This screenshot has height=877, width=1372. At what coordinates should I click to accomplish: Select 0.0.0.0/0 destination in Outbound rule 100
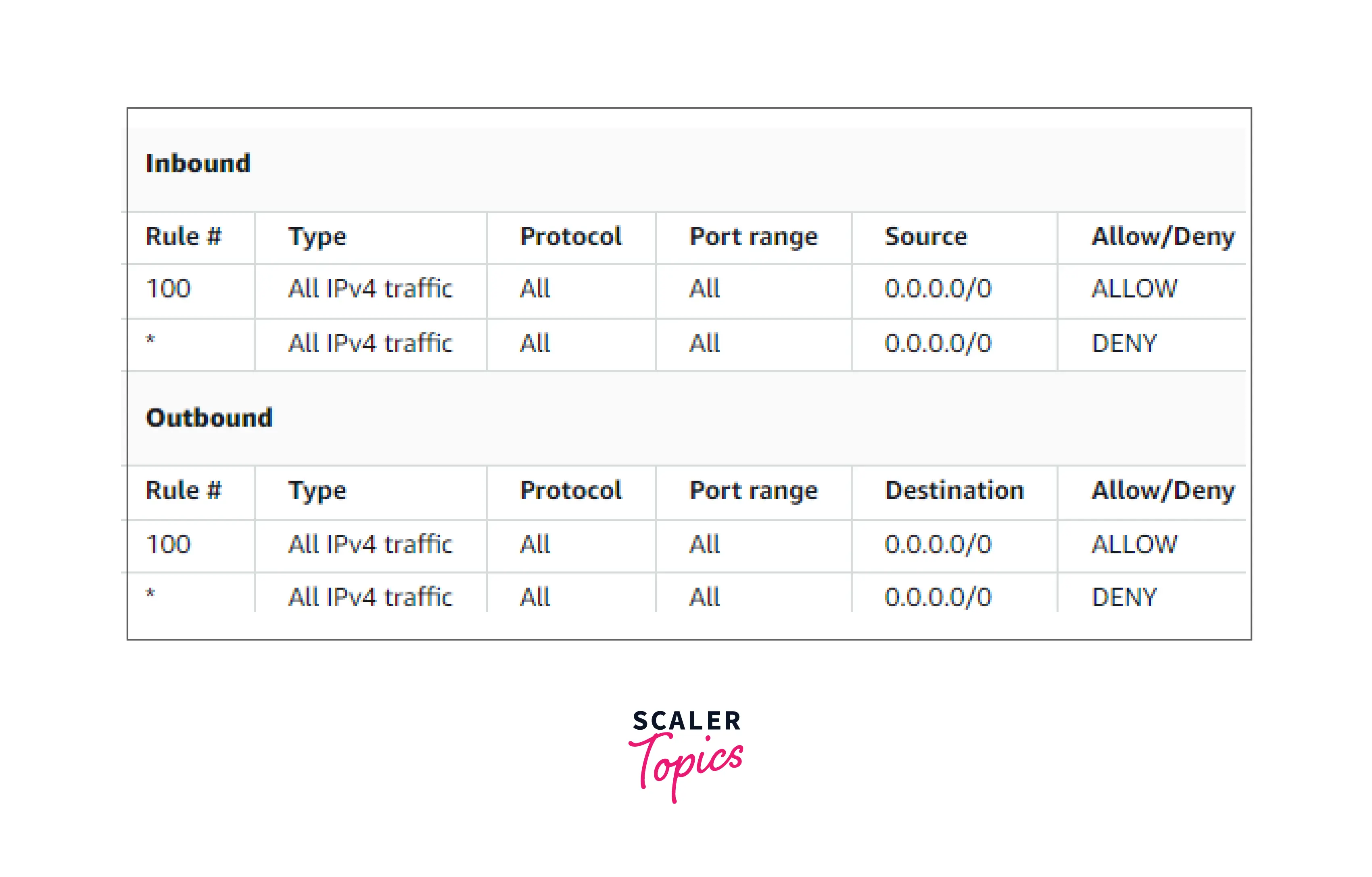(x=938, y=545)
